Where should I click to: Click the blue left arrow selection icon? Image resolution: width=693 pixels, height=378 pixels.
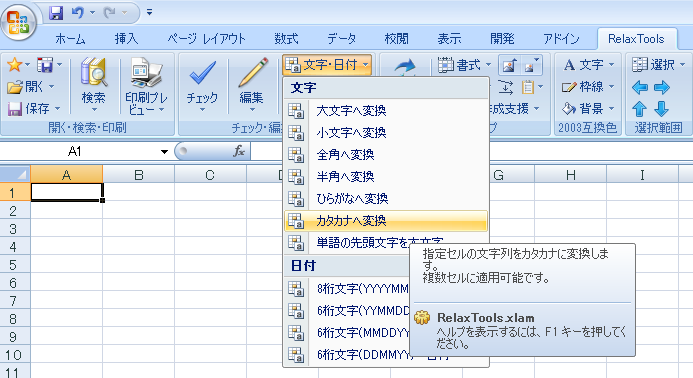[x=640, y=87]
